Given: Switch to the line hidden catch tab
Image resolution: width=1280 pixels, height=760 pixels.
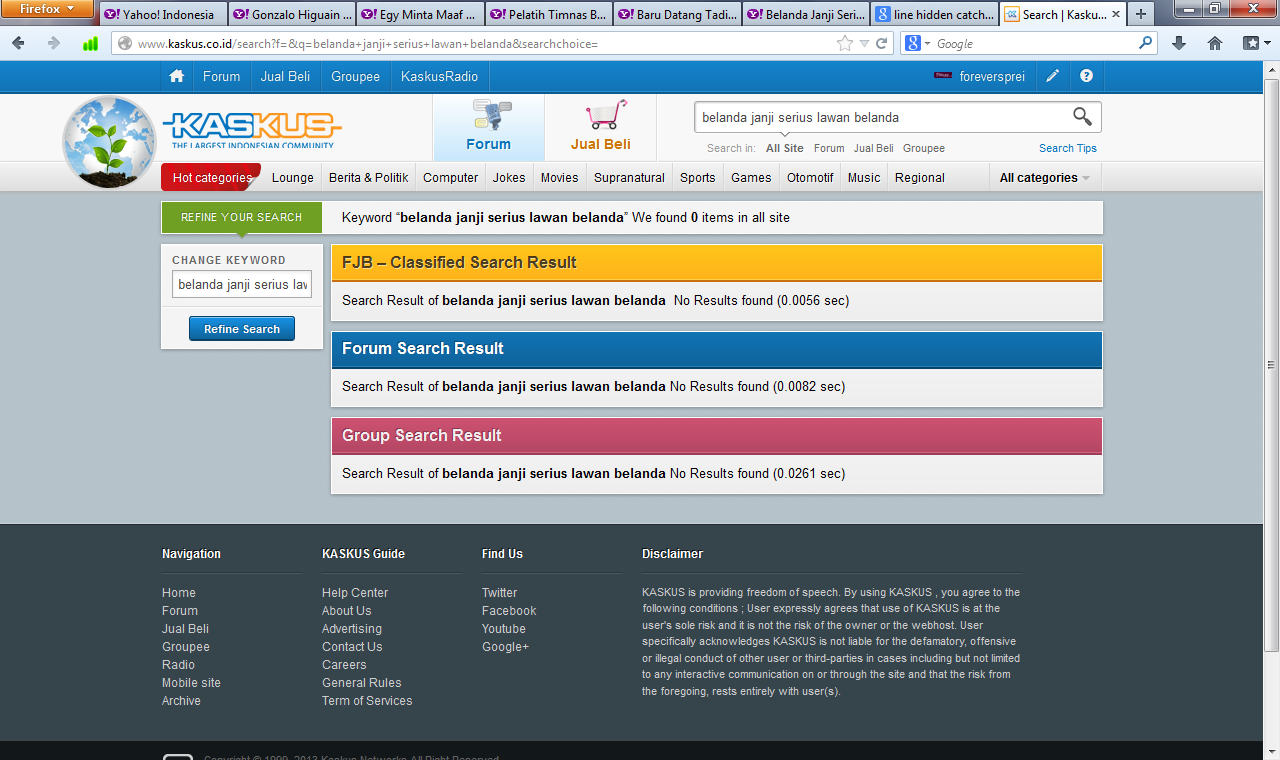Looking at the screenshot, I should pyautogui.click(x=935, y=15).
